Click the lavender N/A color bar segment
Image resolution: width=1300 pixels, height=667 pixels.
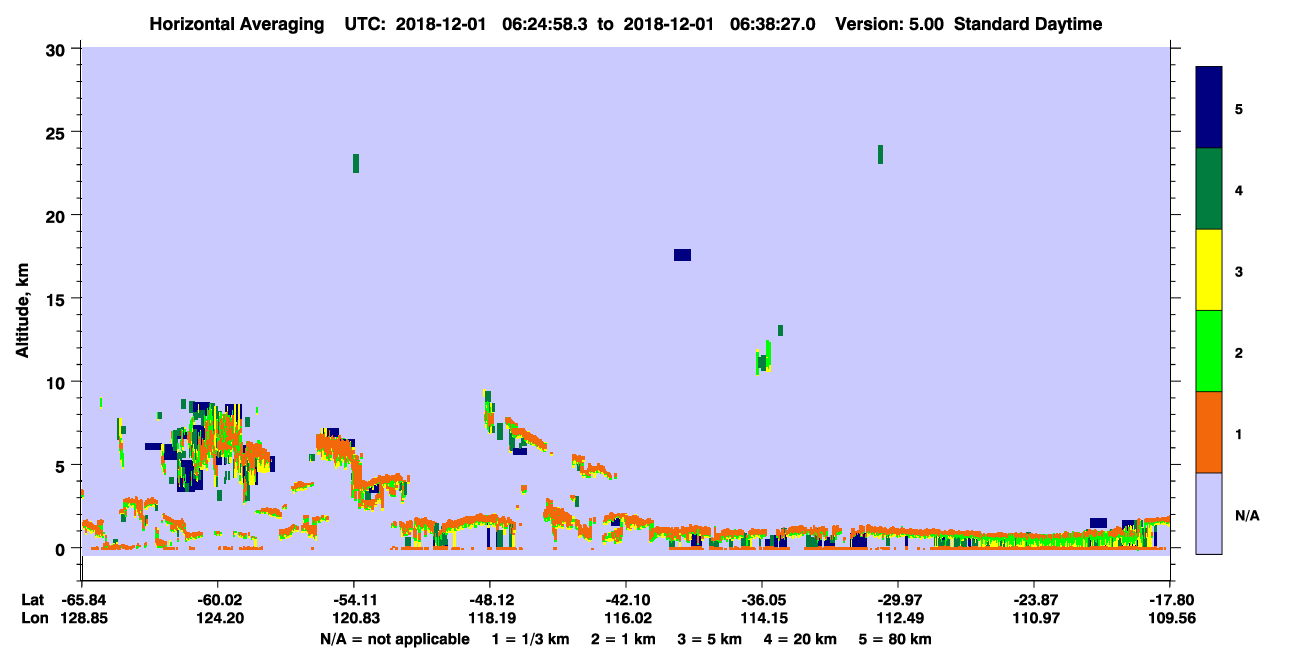[x=1209, y=513]
